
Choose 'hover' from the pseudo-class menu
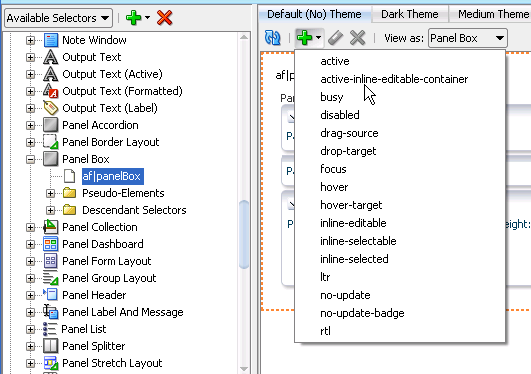click(x=400, y=187)
